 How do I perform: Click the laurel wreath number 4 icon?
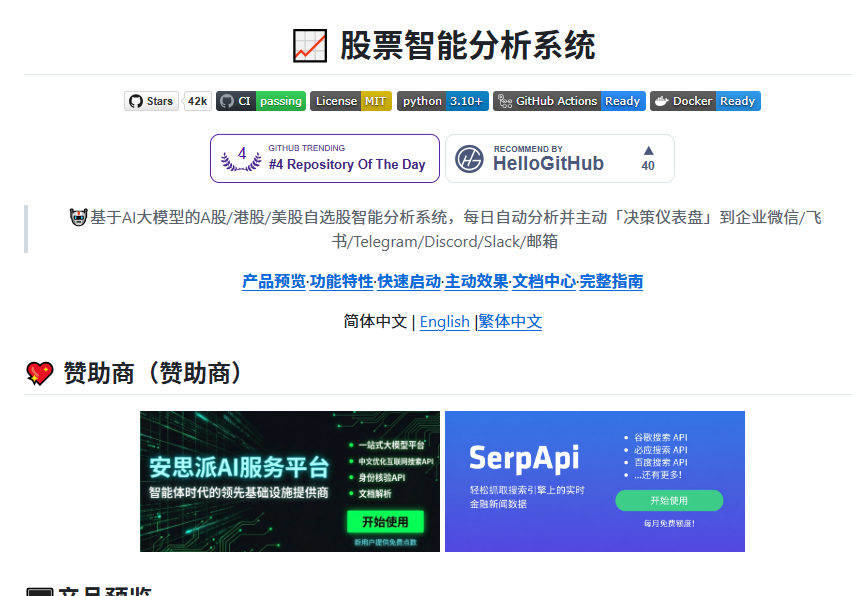[241, 159]
